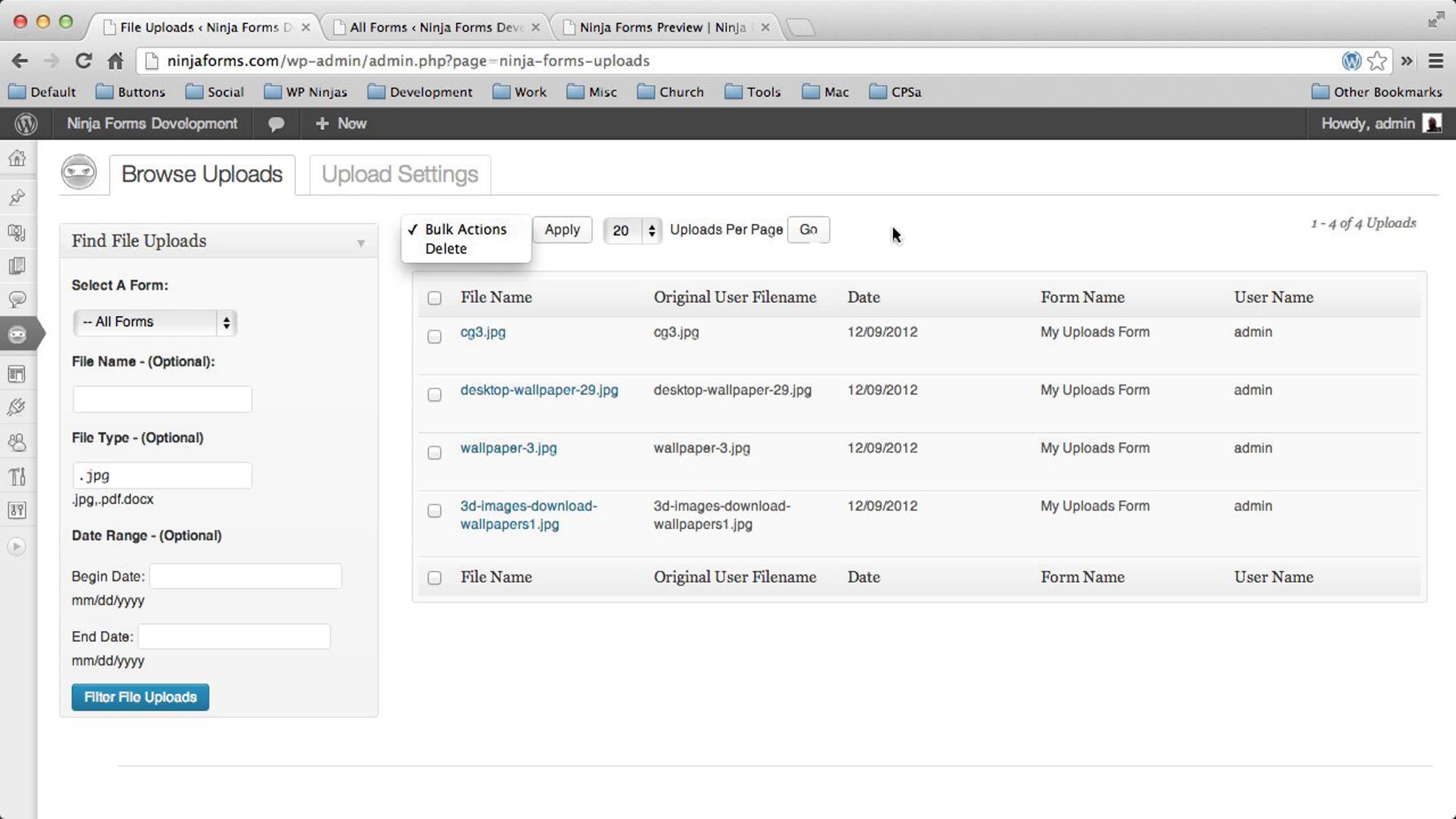Open the Plugins plug icon in sidebar
Screen dimensions: 1456x819
click(x=17, y=407)
